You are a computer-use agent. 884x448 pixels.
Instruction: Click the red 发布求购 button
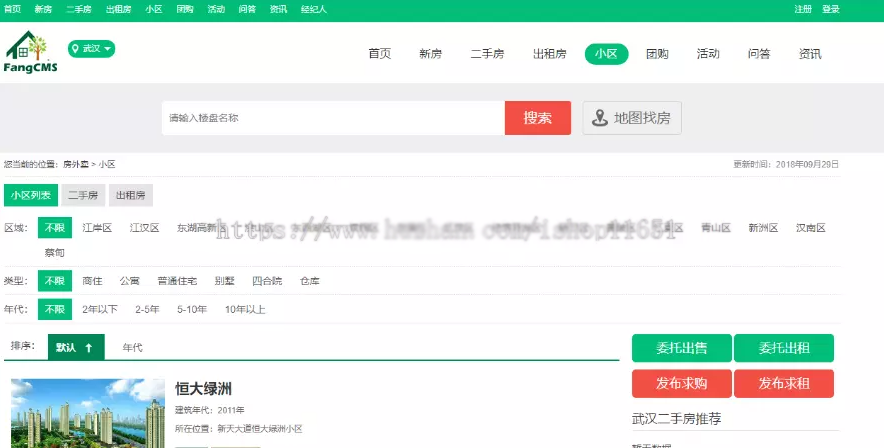click(x=682, y=384)
